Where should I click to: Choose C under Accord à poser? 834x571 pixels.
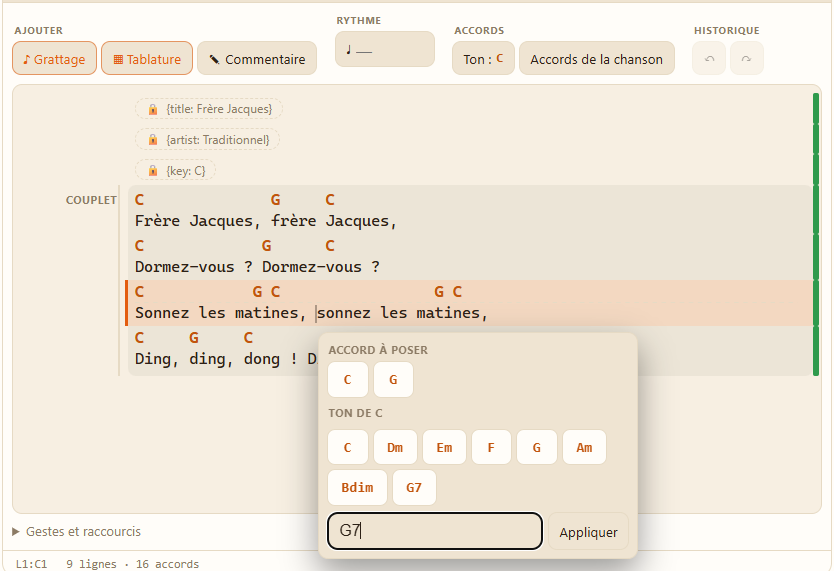coord(348,380)
